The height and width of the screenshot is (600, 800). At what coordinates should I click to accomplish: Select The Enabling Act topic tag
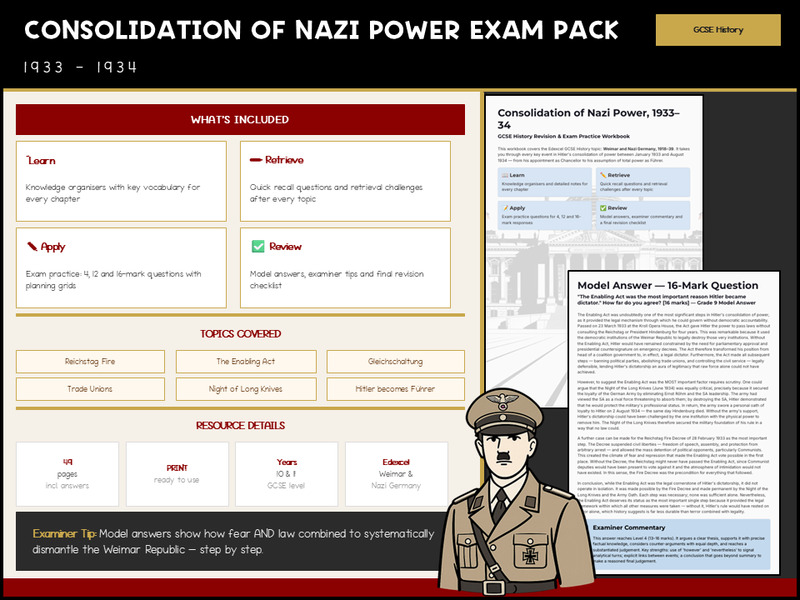click(x=246, y=361)
